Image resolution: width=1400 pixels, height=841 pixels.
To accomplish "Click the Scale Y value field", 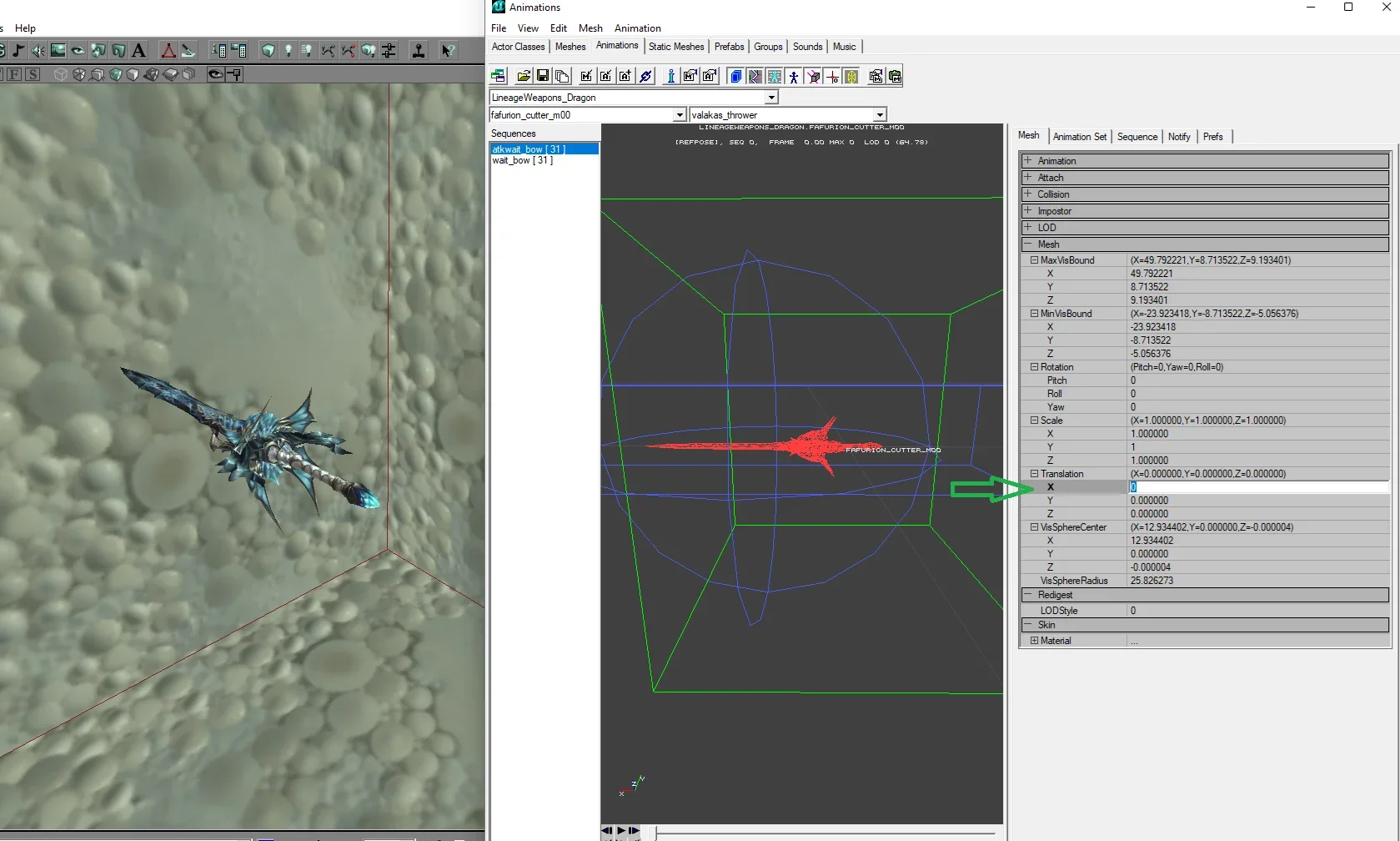I will click(1258, 447).
